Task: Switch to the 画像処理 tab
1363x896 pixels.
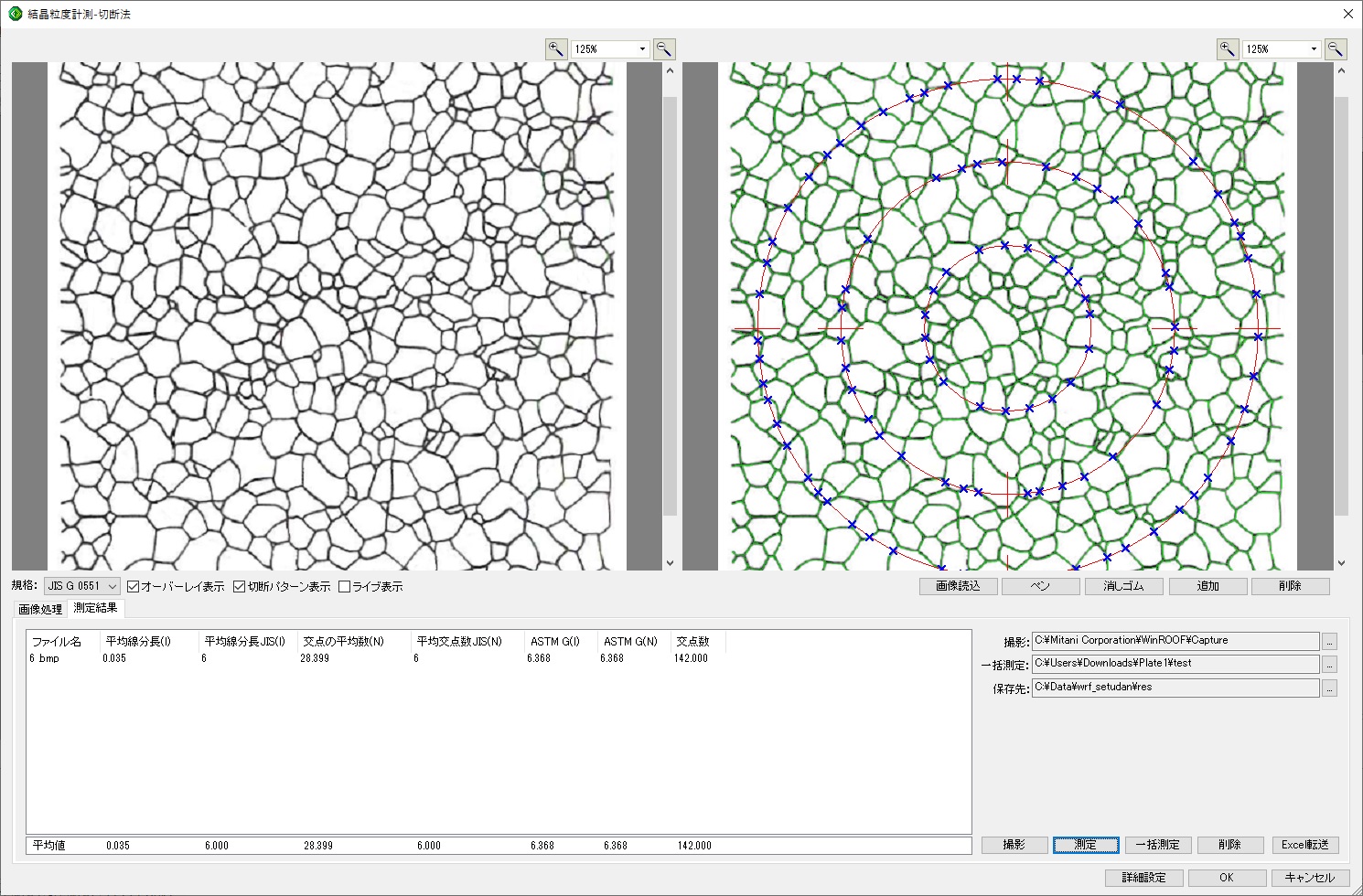Action: [x=40, y=609]
